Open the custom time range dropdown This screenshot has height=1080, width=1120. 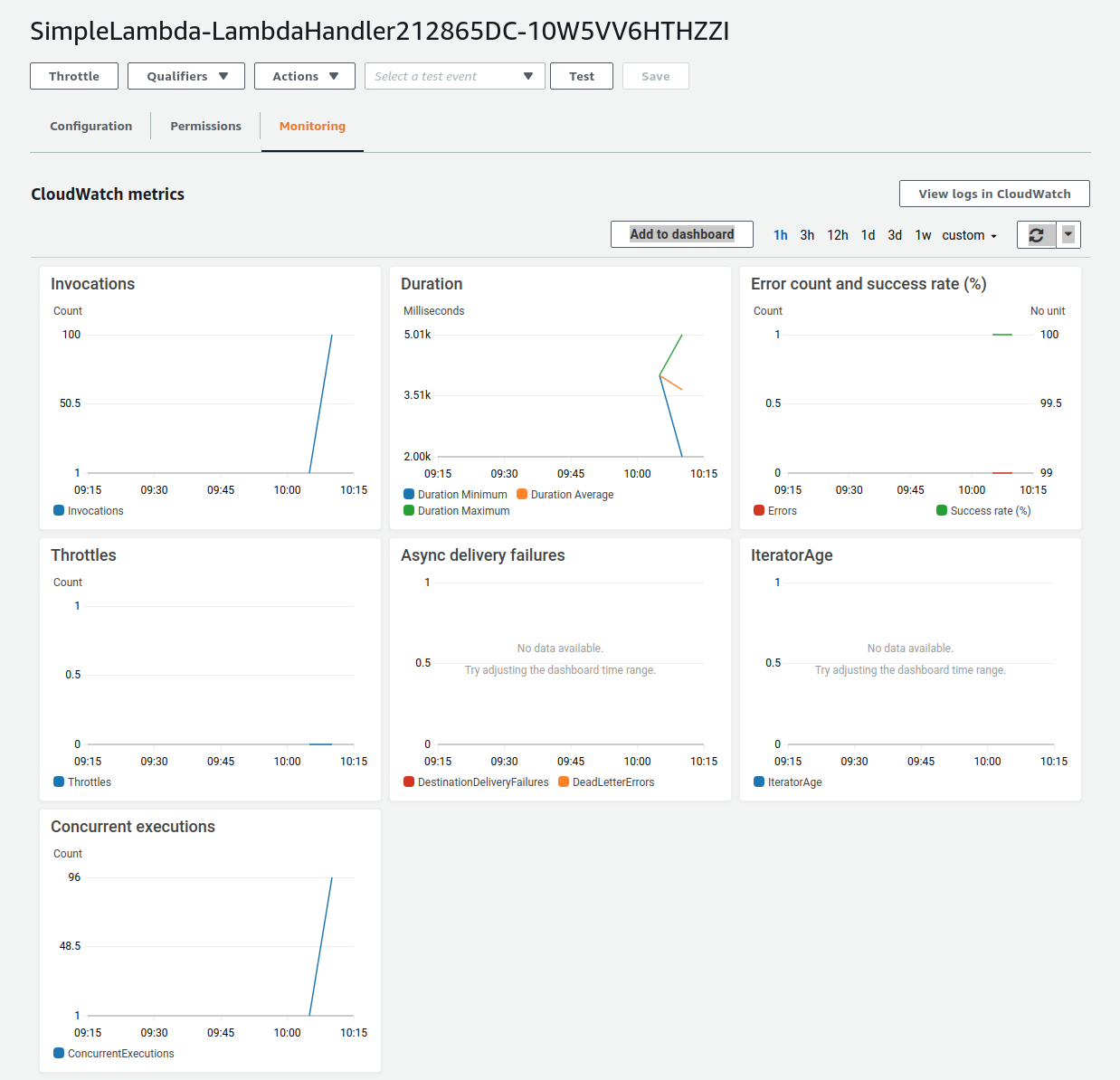point(968,234)
